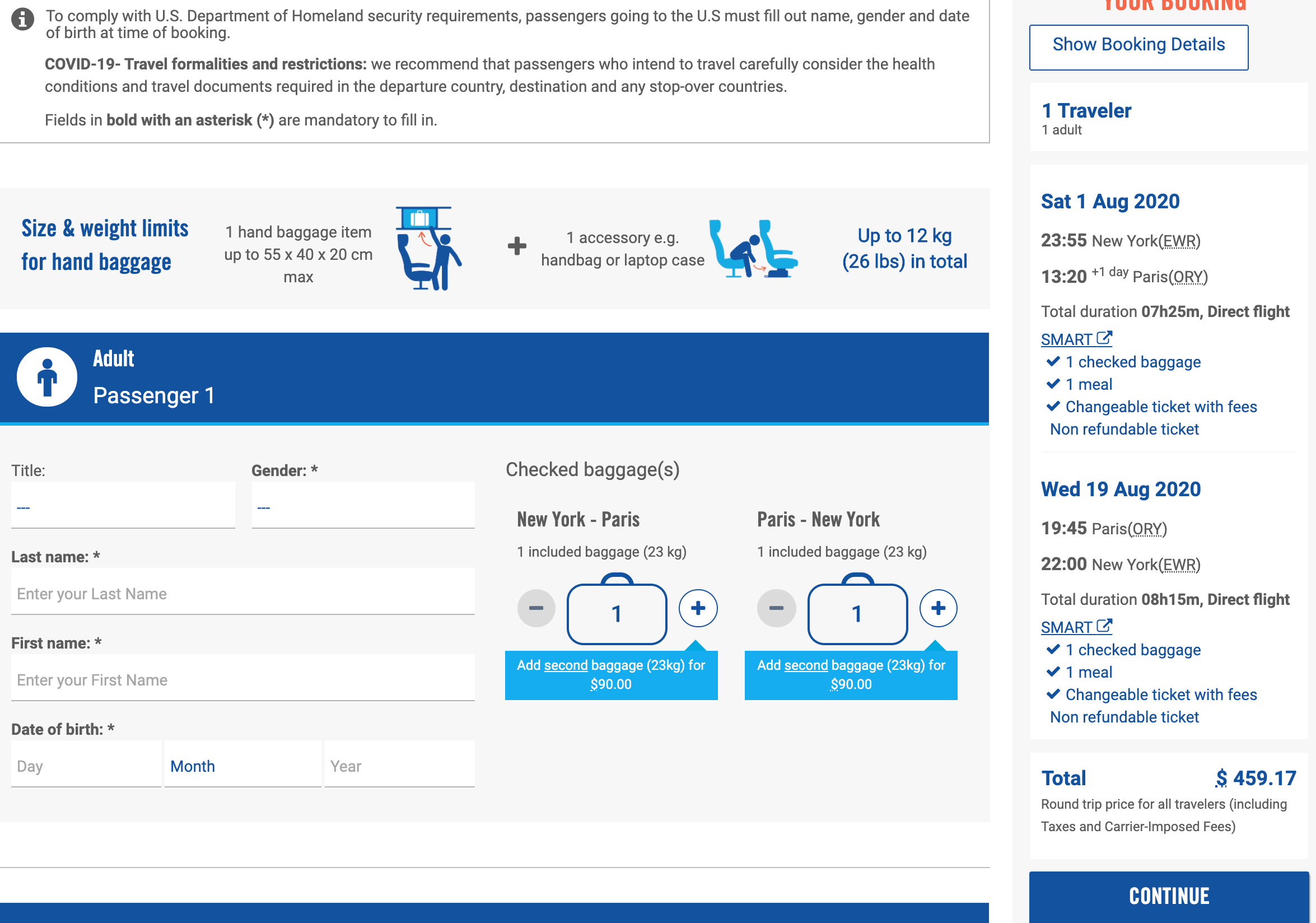Focus the Last name input field
This screenshot has width=1316, height=923.
(x=242, y=593)
